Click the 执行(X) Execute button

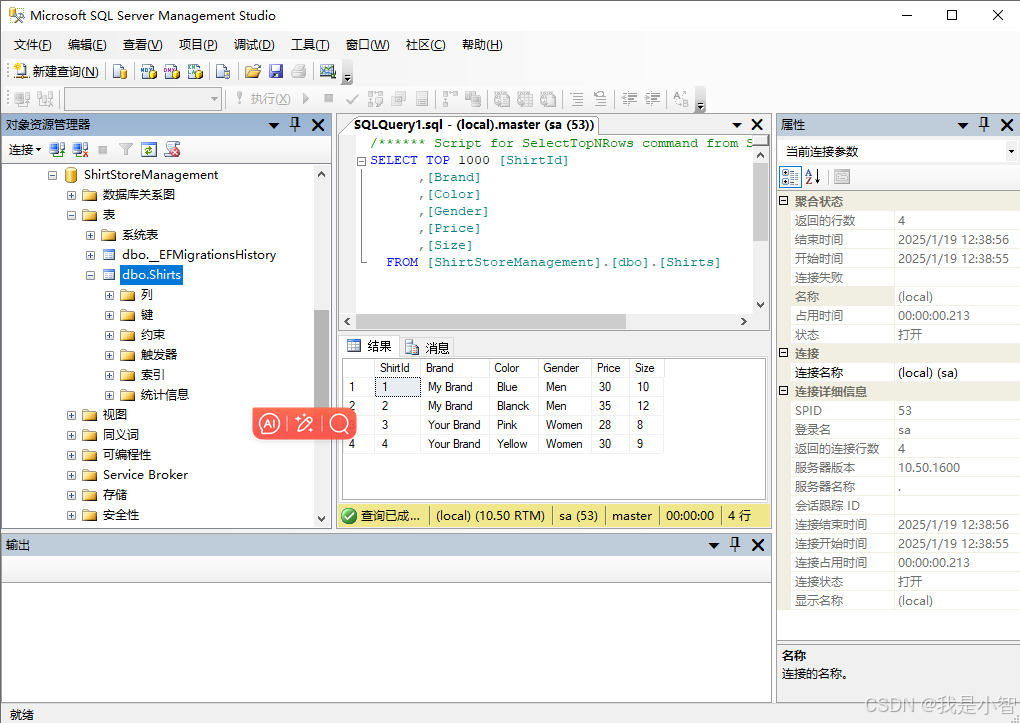(263, 98)
